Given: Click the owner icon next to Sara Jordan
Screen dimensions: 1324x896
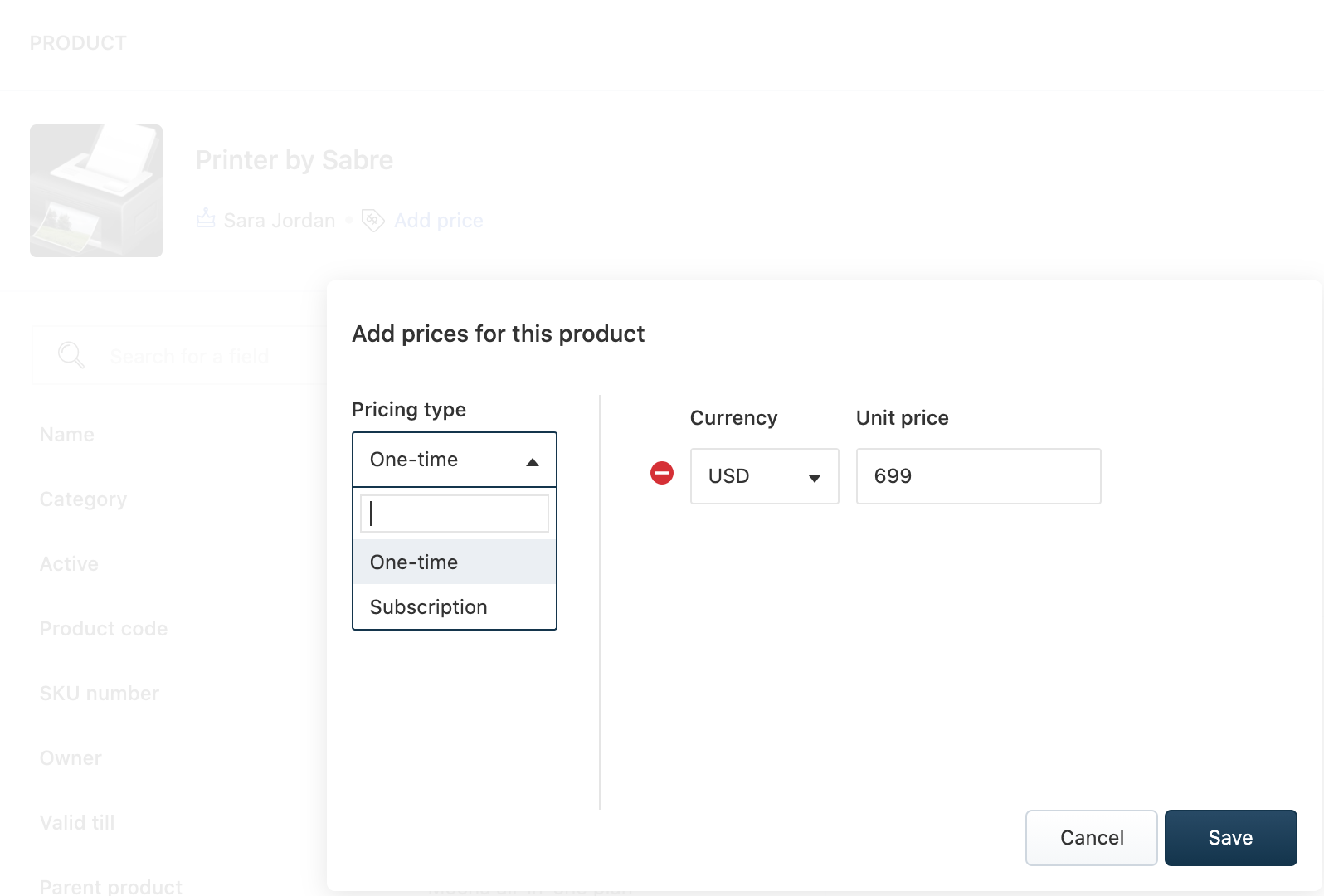Looking at the screenshot, I should (206, 220).
